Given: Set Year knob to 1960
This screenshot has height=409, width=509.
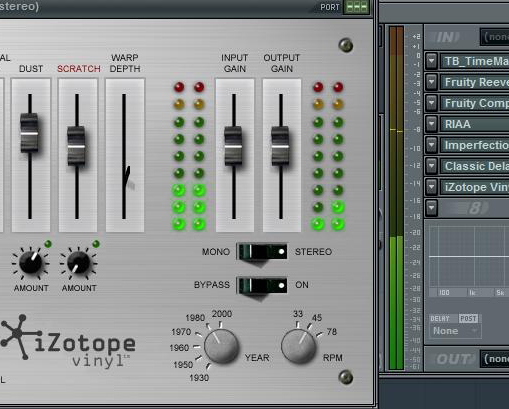Looking at the screenshot, I should (179, 348).
